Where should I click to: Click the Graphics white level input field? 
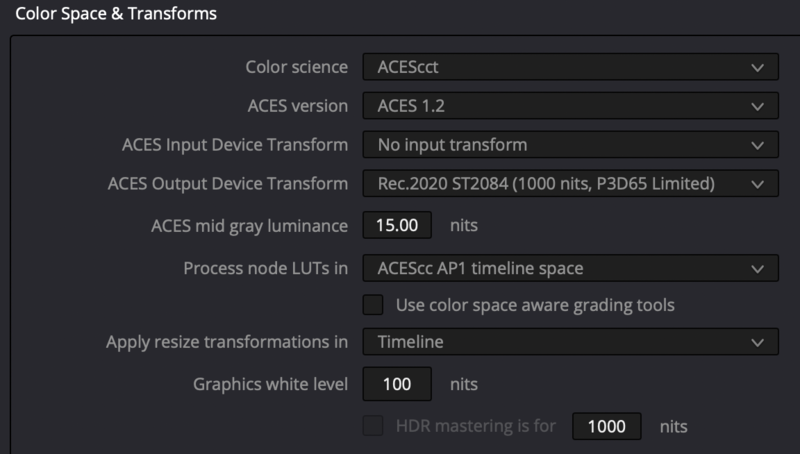397,384
